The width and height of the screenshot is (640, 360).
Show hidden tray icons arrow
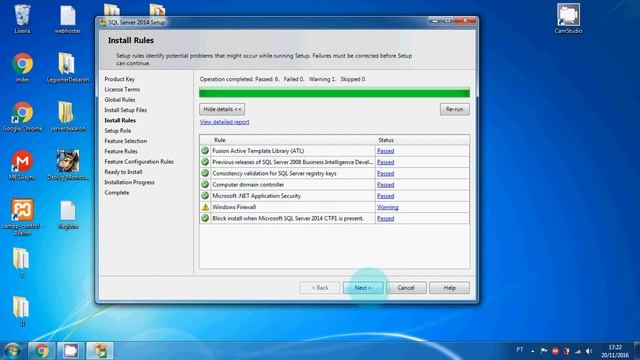click(532, 351)
